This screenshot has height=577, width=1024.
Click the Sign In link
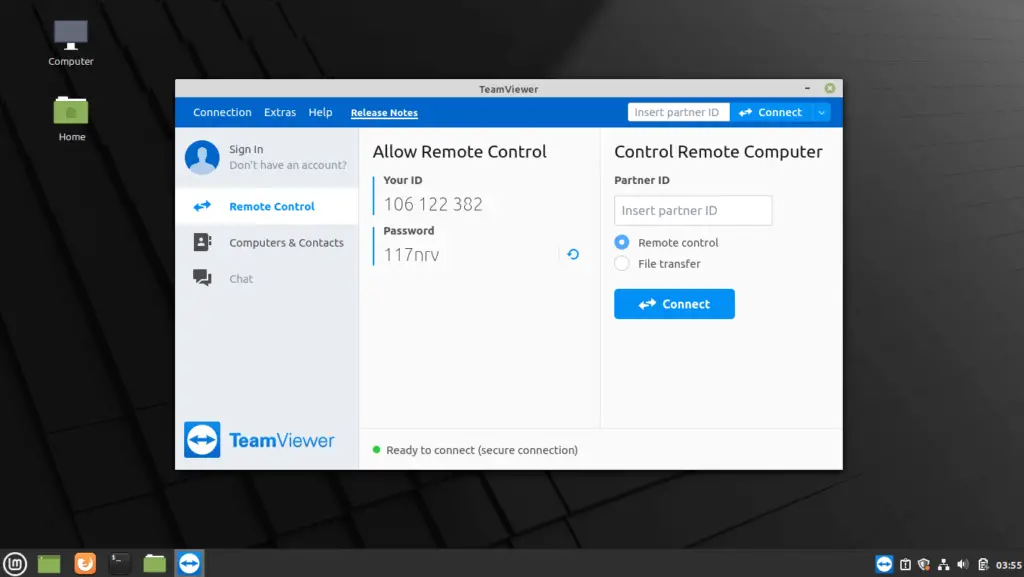(x=246, y=149)
